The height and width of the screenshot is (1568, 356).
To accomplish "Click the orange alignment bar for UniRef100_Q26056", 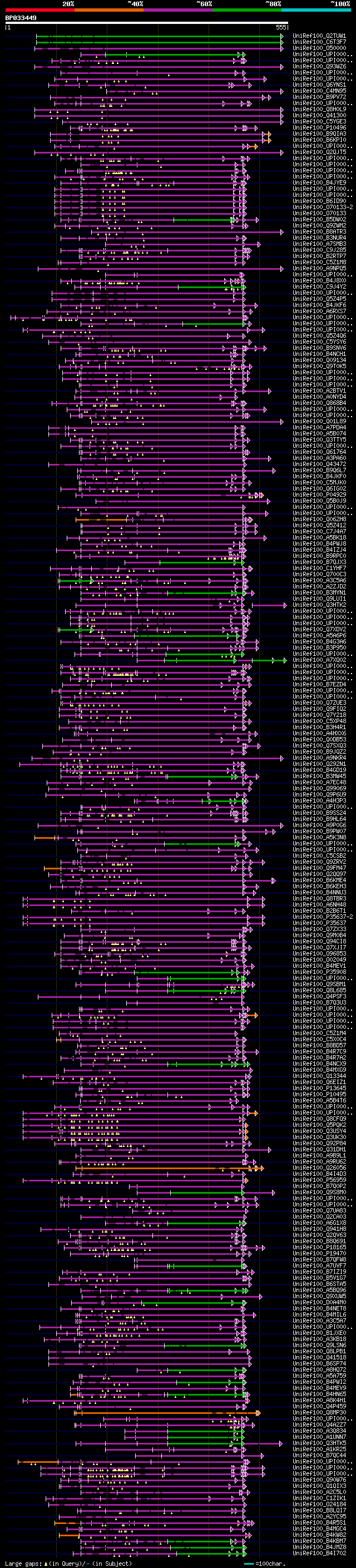I will [x=169, y=1168].
